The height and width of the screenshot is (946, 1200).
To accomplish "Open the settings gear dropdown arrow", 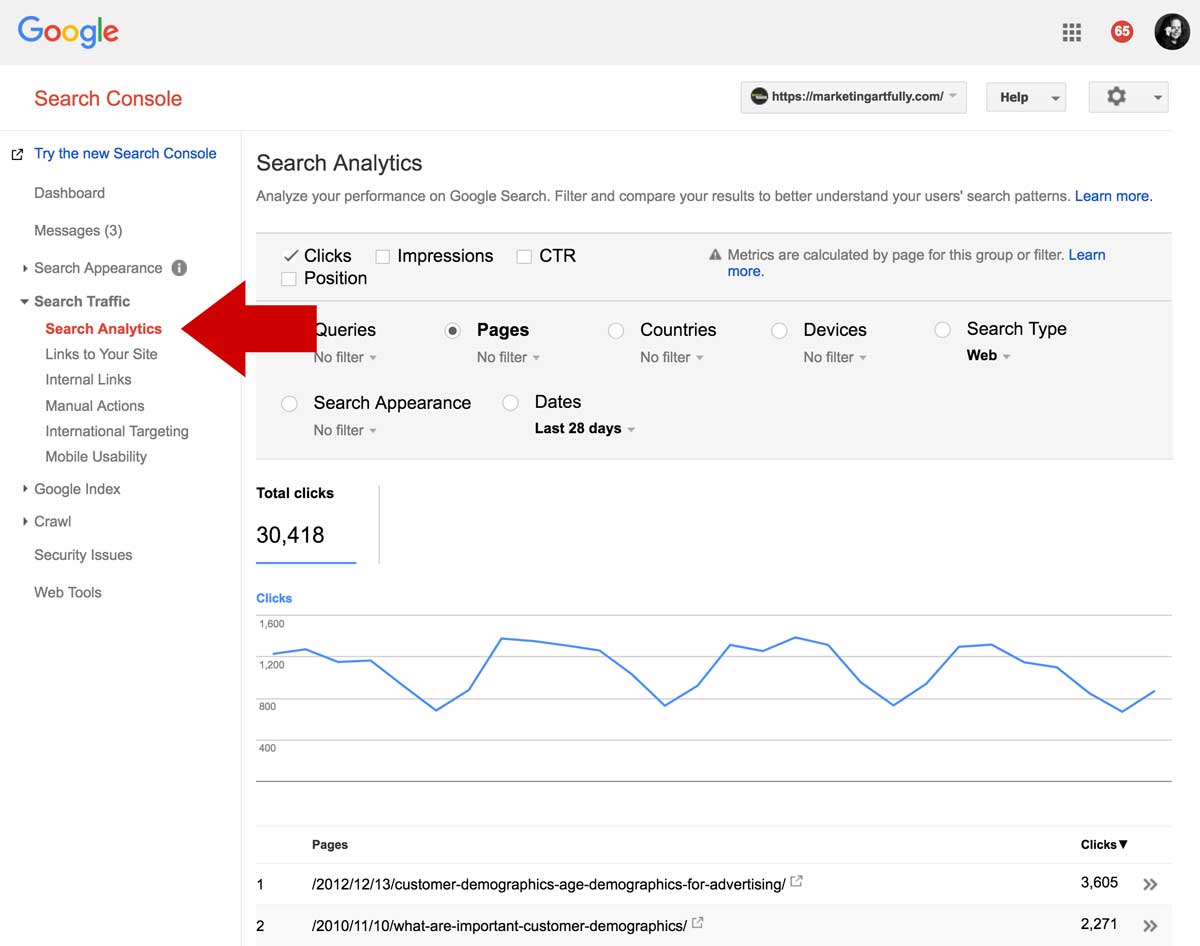I will 1157,98.
